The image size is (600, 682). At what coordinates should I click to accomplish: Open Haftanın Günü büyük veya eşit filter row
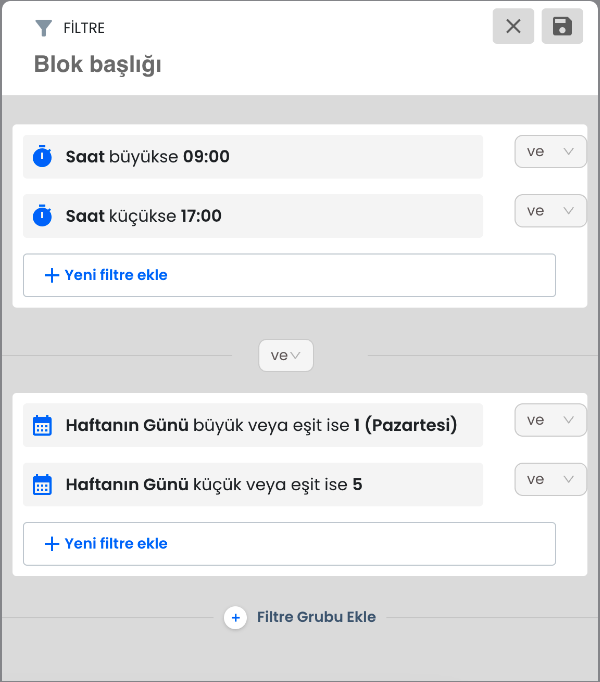point(253,425)
